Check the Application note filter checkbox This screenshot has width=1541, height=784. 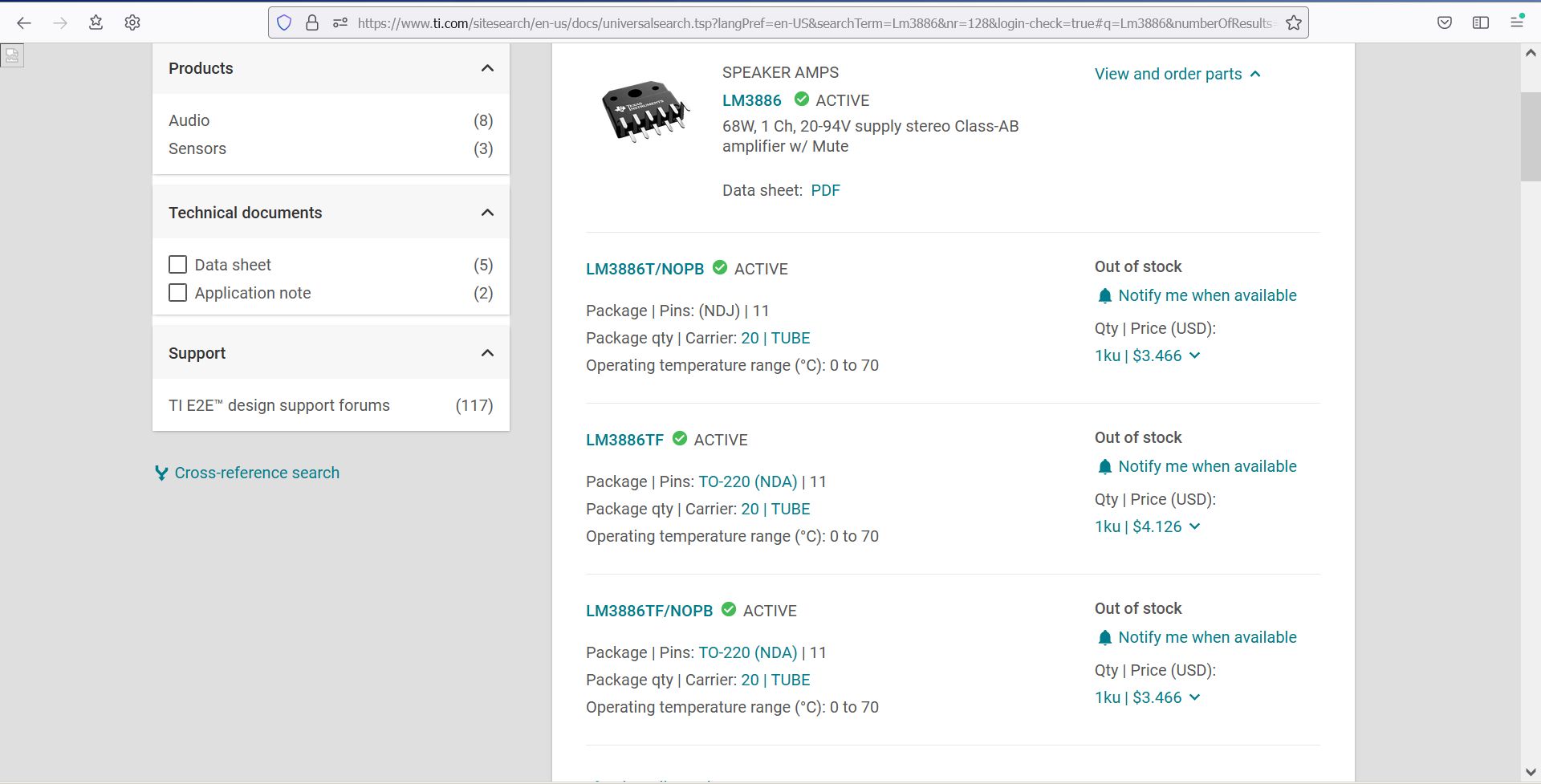(x=178, y=293)
